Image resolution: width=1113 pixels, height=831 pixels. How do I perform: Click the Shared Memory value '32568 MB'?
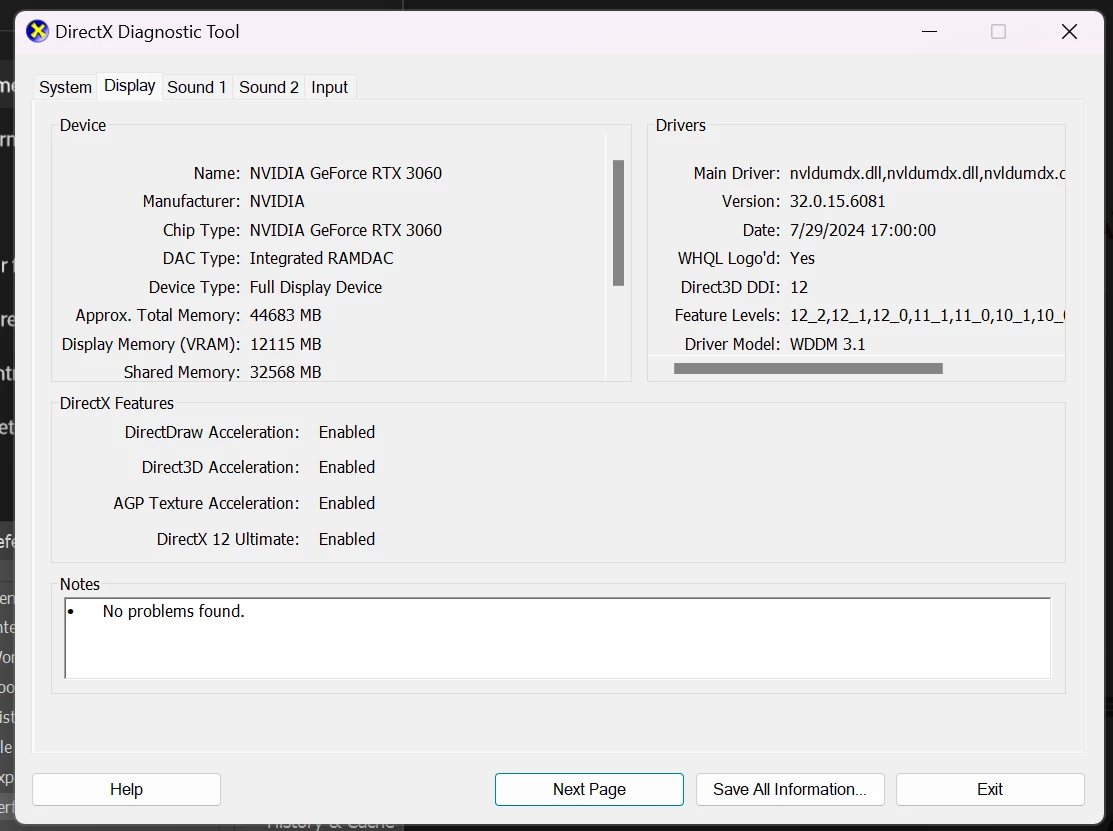click(x=285, y=372)
